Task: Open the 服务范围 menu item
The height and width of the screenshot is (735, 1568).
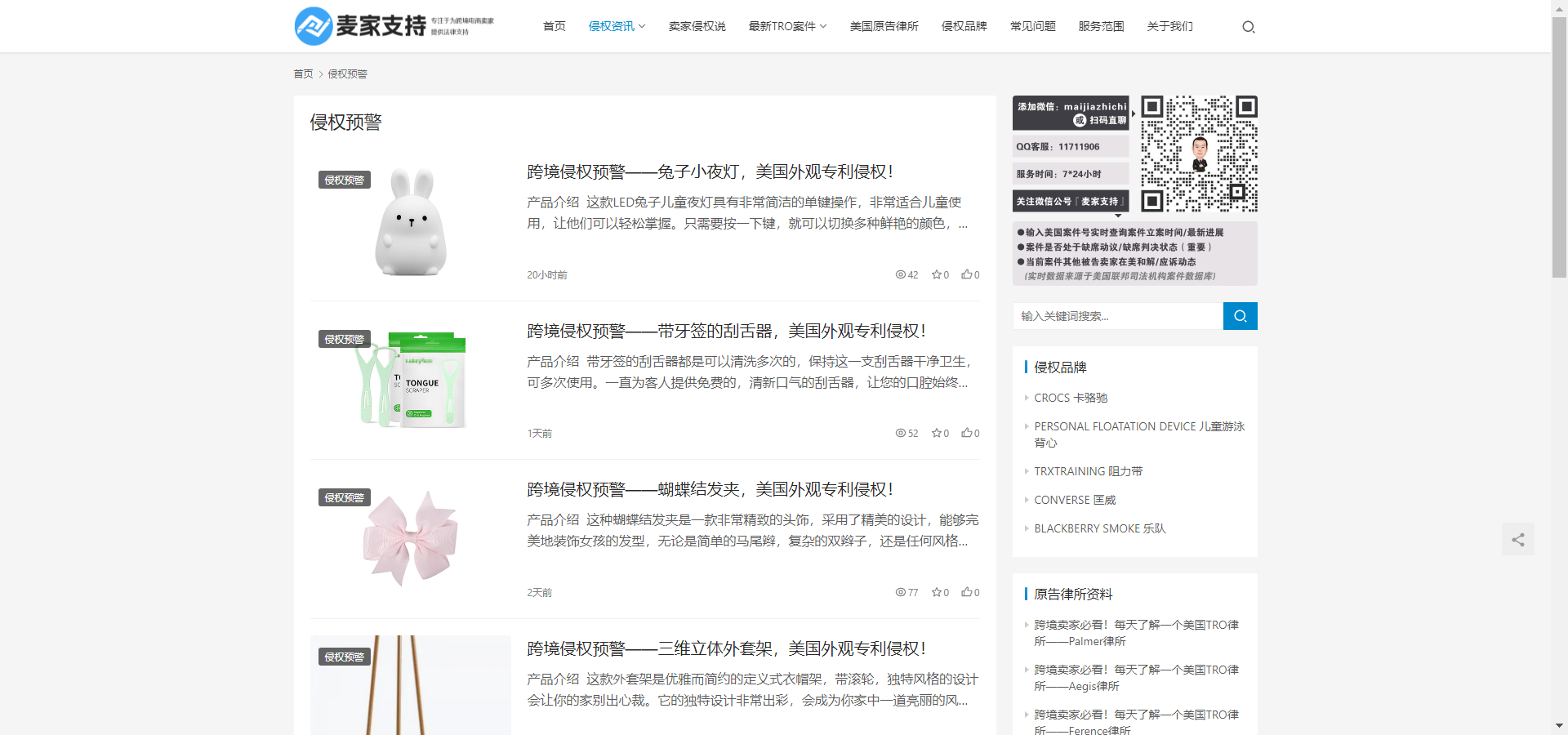Action: click(1101, 26)
